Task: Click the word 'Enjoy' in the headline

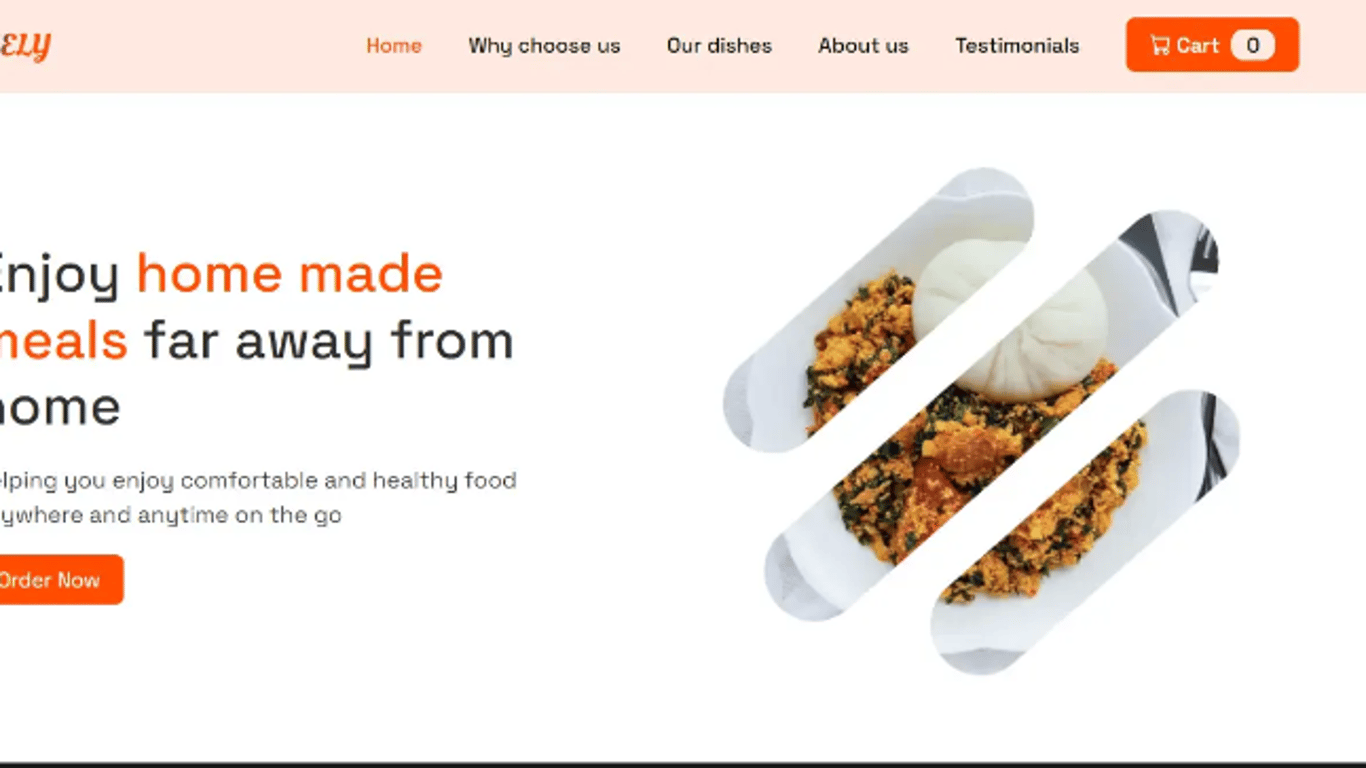Action: (59, 276)
